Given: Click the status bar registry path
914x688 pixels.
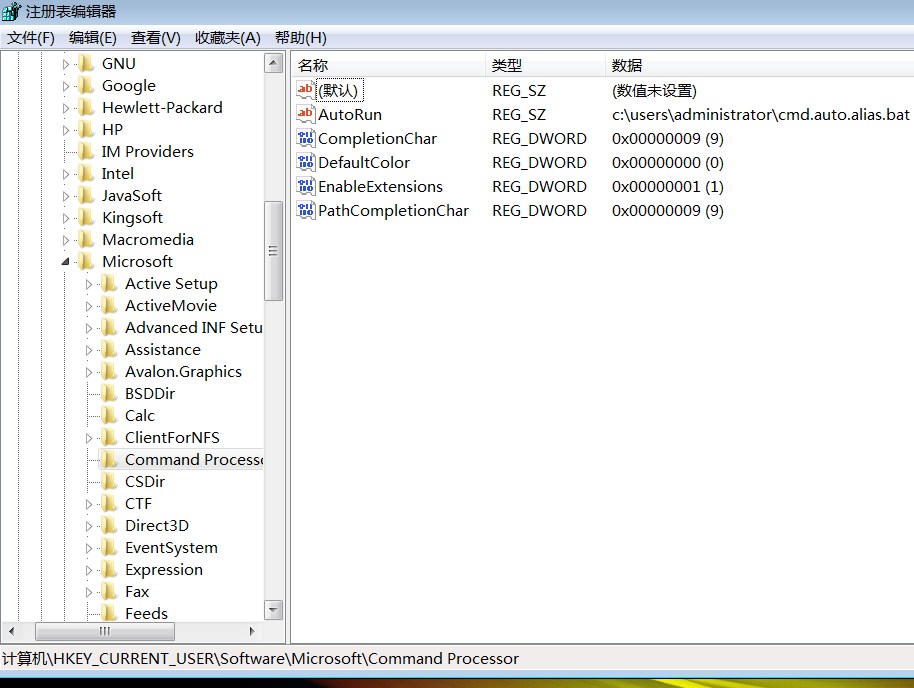Looking at the screenshot, I should pyautogui.click(x=260, y=659).
